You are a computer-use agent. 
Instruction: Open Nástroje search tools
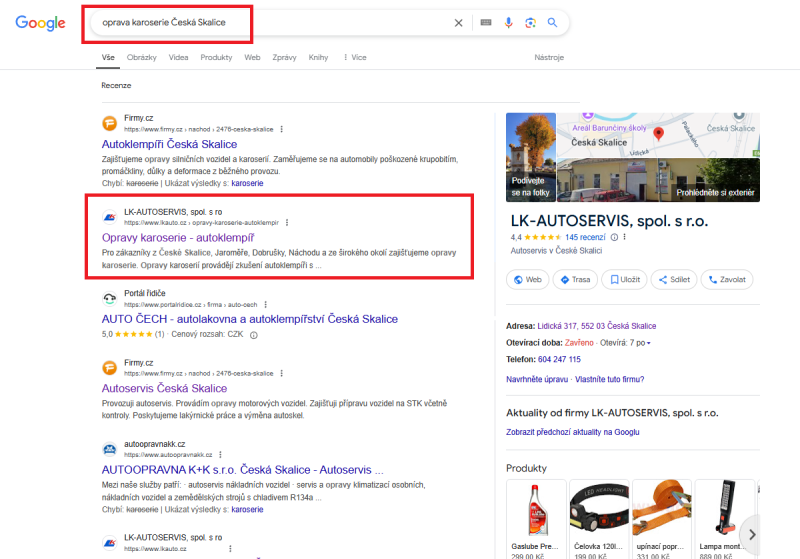(549, 57)
